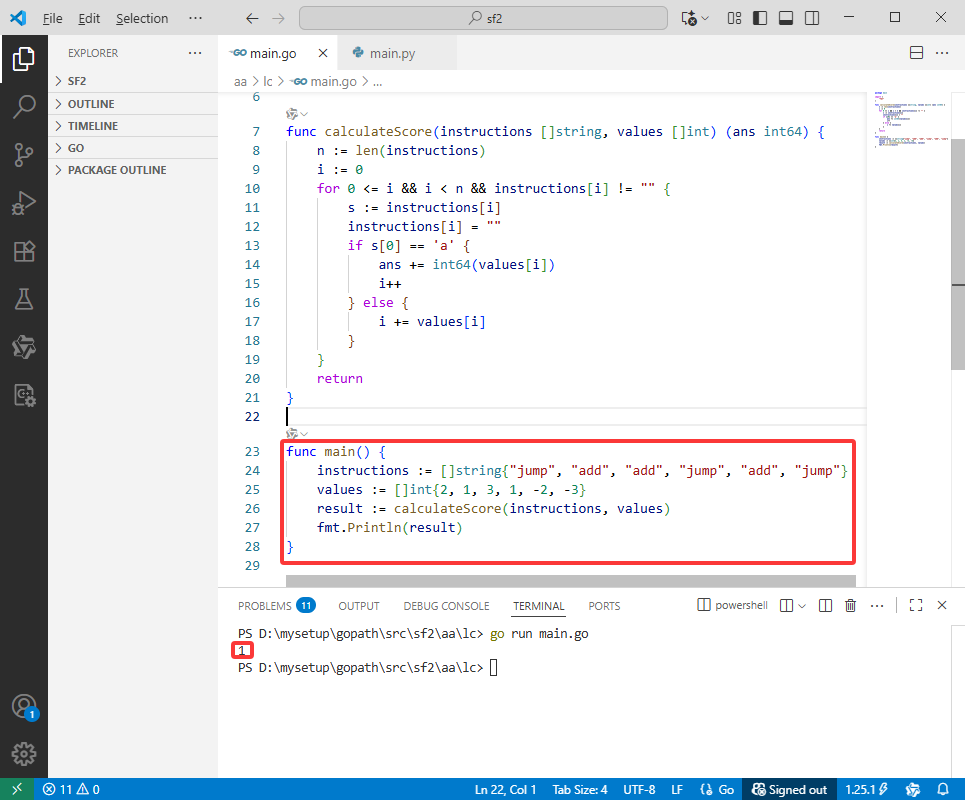Switch to the PROBLEMS panel tab

(276, 606)
